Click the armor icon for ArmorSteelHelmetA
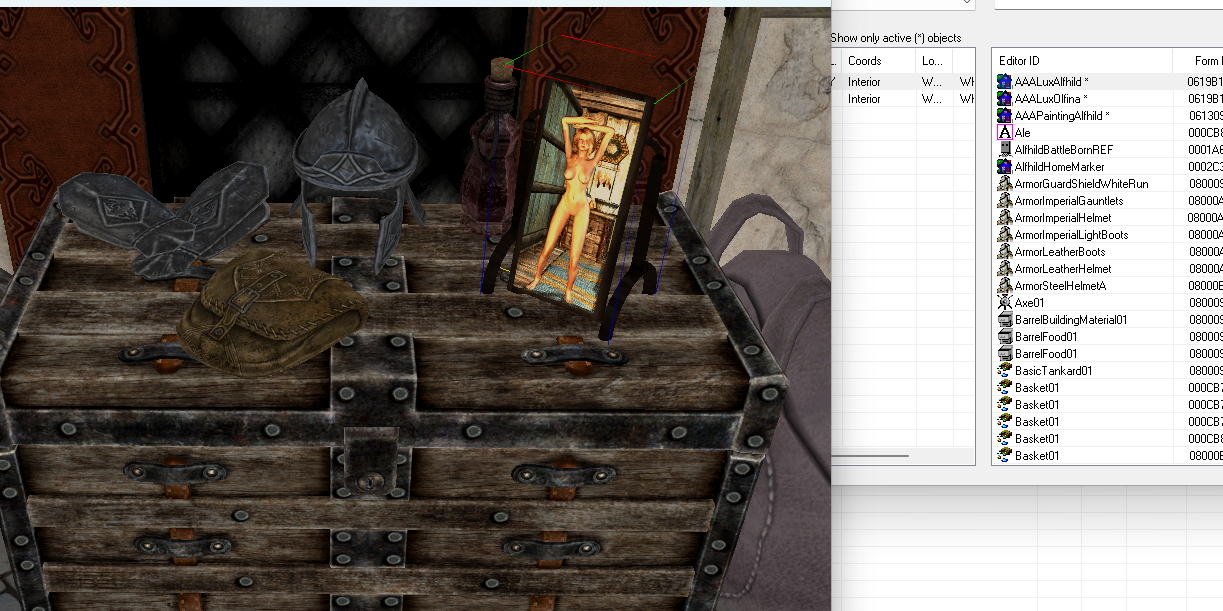The width and height of the screenshot is (1223, 611). coord(1004,286)
